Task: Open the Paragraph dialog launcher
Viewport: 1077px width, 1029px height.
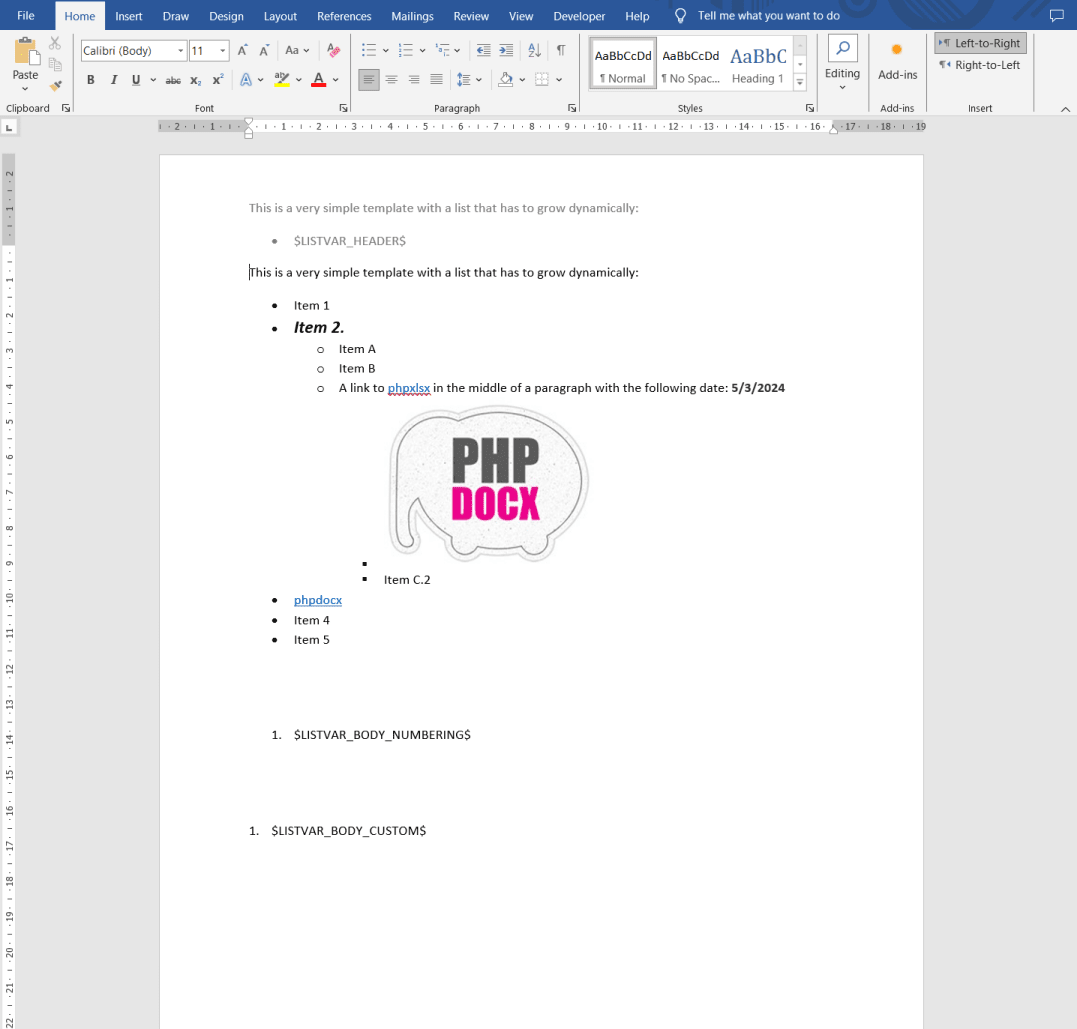Action: click(571, 108)
